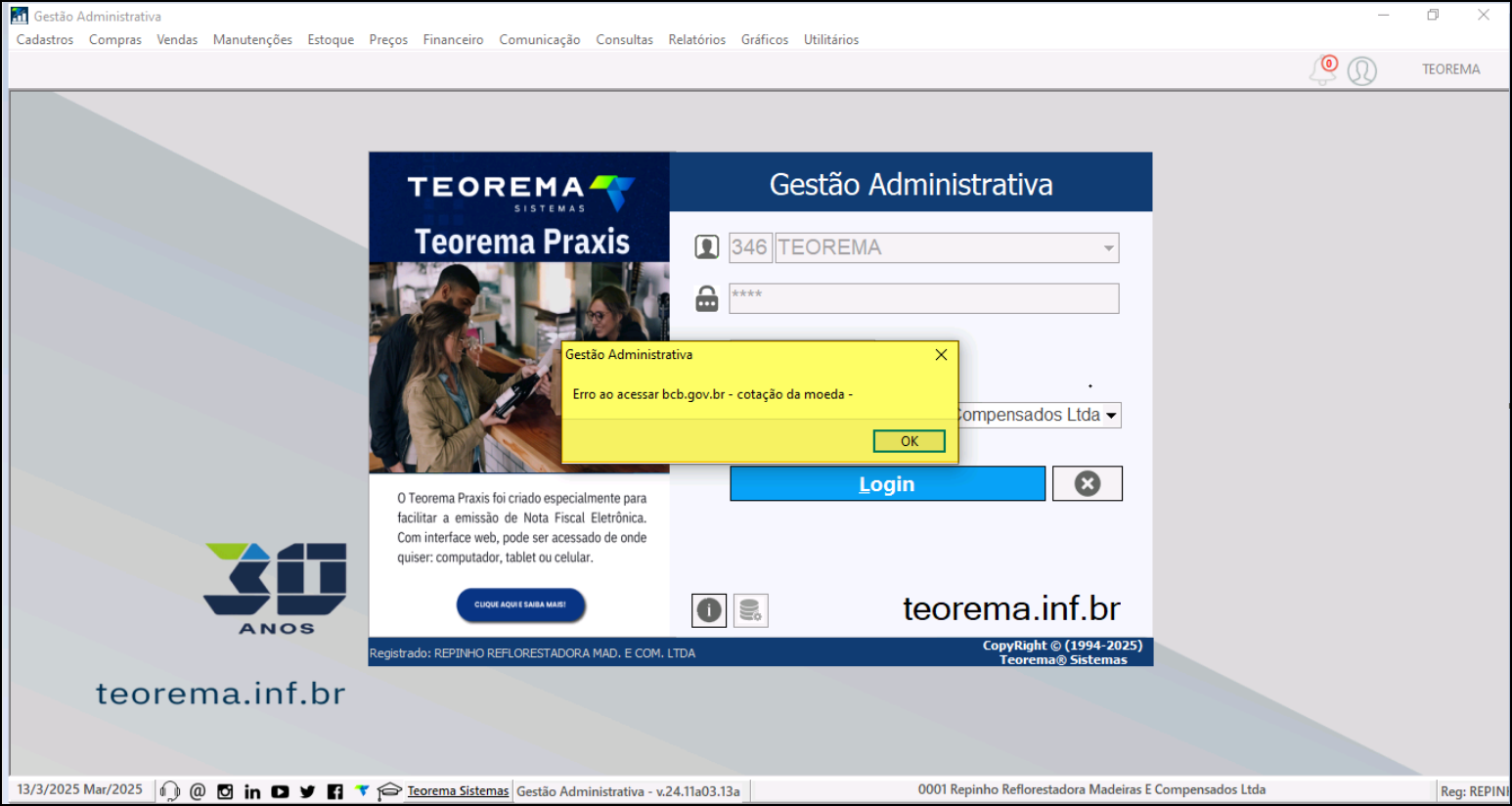Click the TEOREMA user name label
Viewport: 1512px width, 806px height.
coord(1450,69)
